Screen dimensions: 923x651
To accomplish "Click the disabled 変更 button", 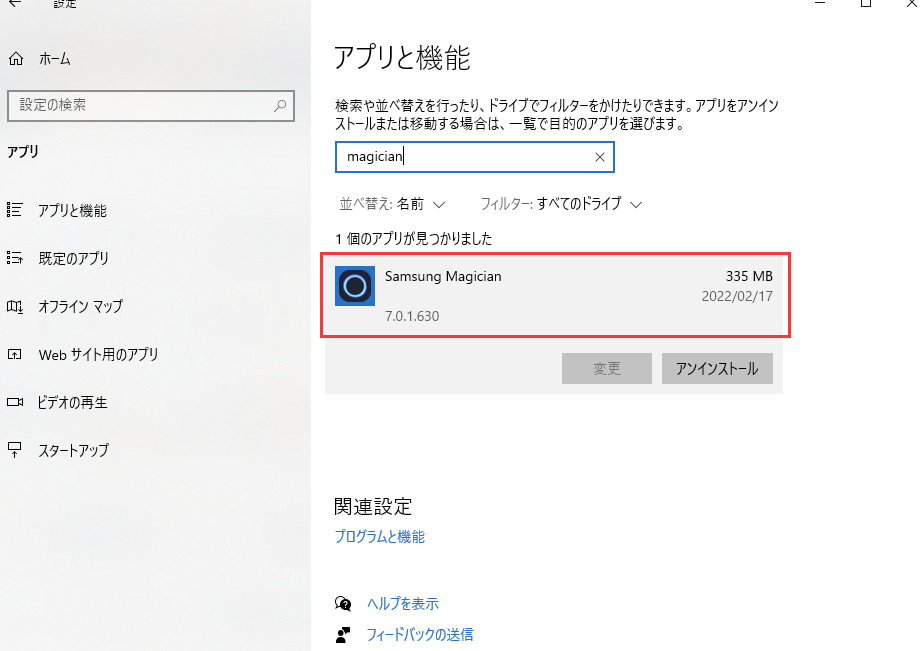I will coord(606,368).
